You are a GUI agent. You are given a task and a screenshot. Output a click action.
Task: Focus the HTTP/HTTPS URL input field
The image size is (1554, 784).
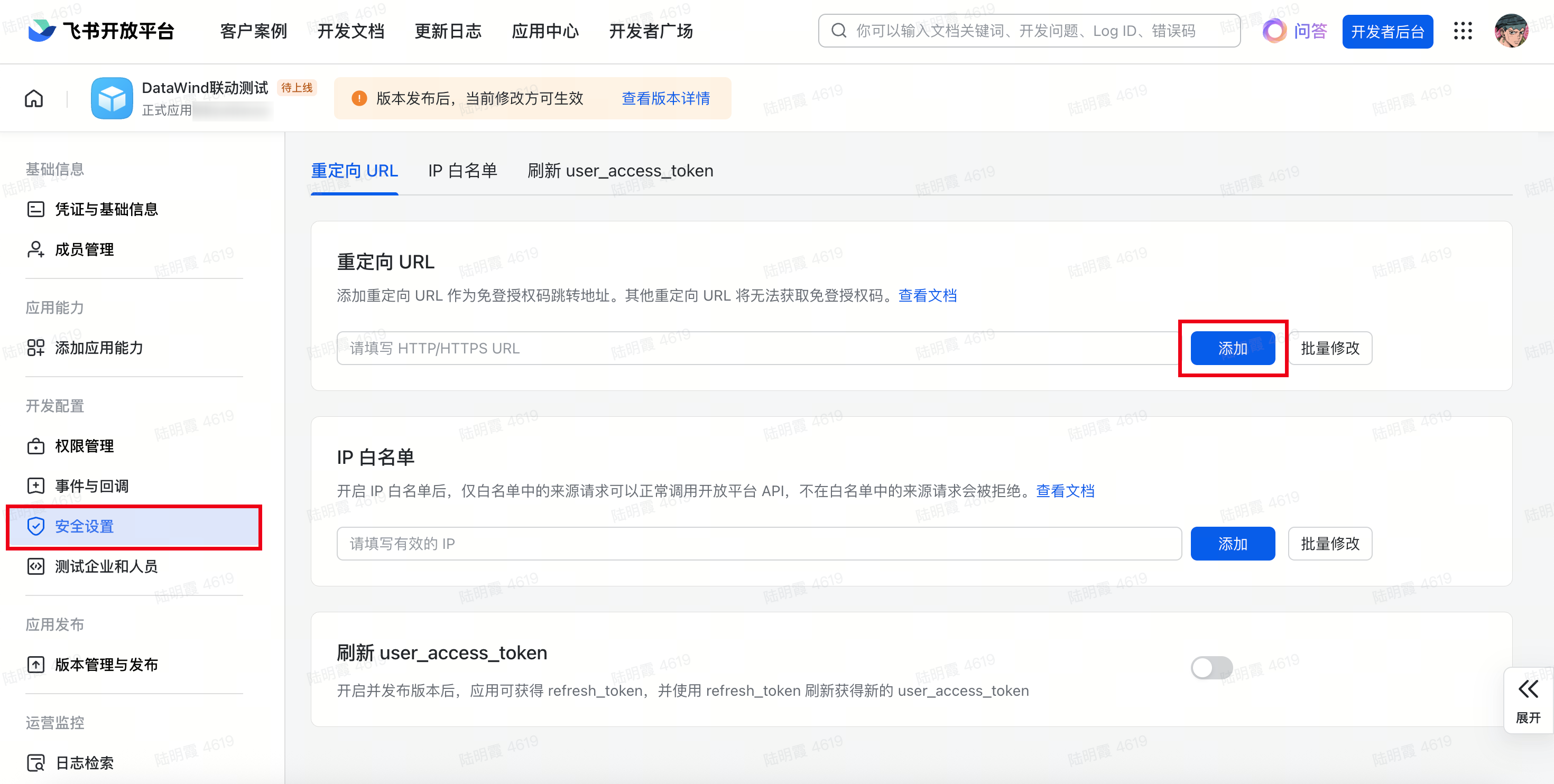(757, 349)
